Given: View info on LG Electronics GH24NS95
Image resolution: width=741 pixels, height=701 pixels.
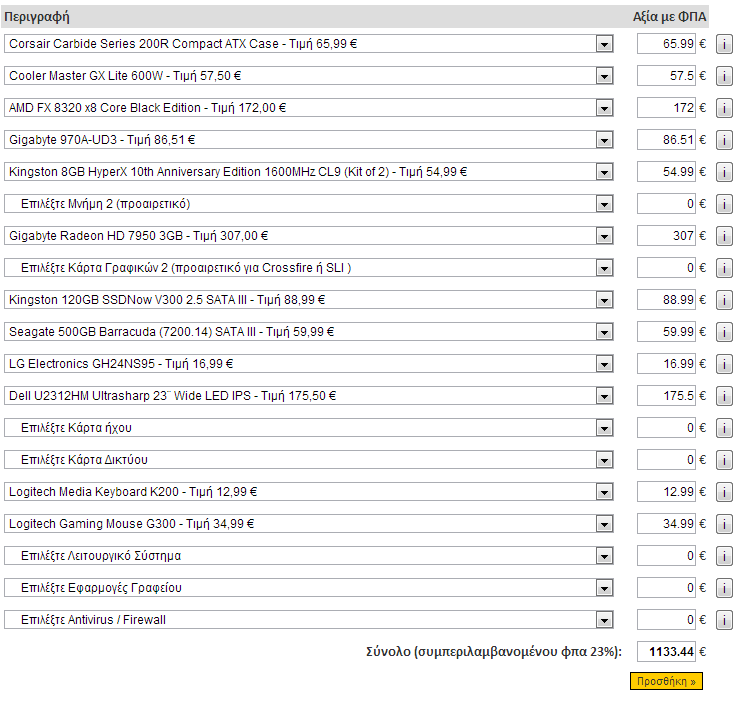Looking at the screenshot, I should pyautogui.click(x=724, y=364).
